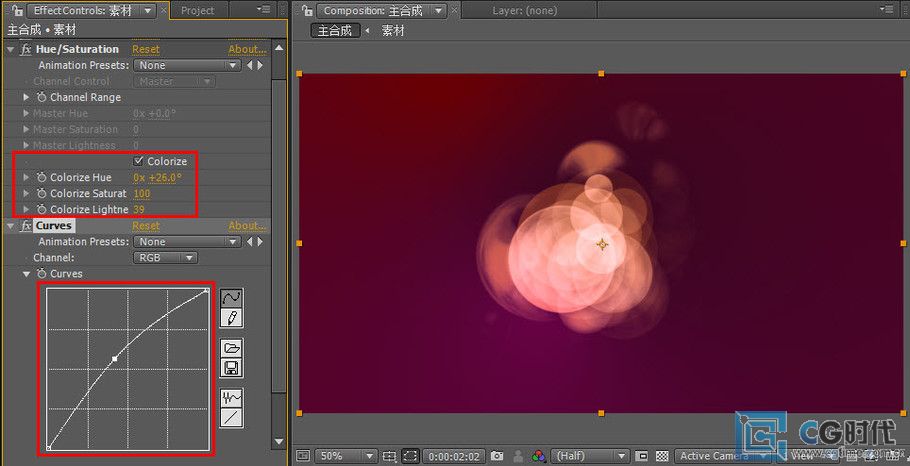The image size is (910, 466).
Task: Toggle the Curves fx effect switch
Action: [26, 226]
